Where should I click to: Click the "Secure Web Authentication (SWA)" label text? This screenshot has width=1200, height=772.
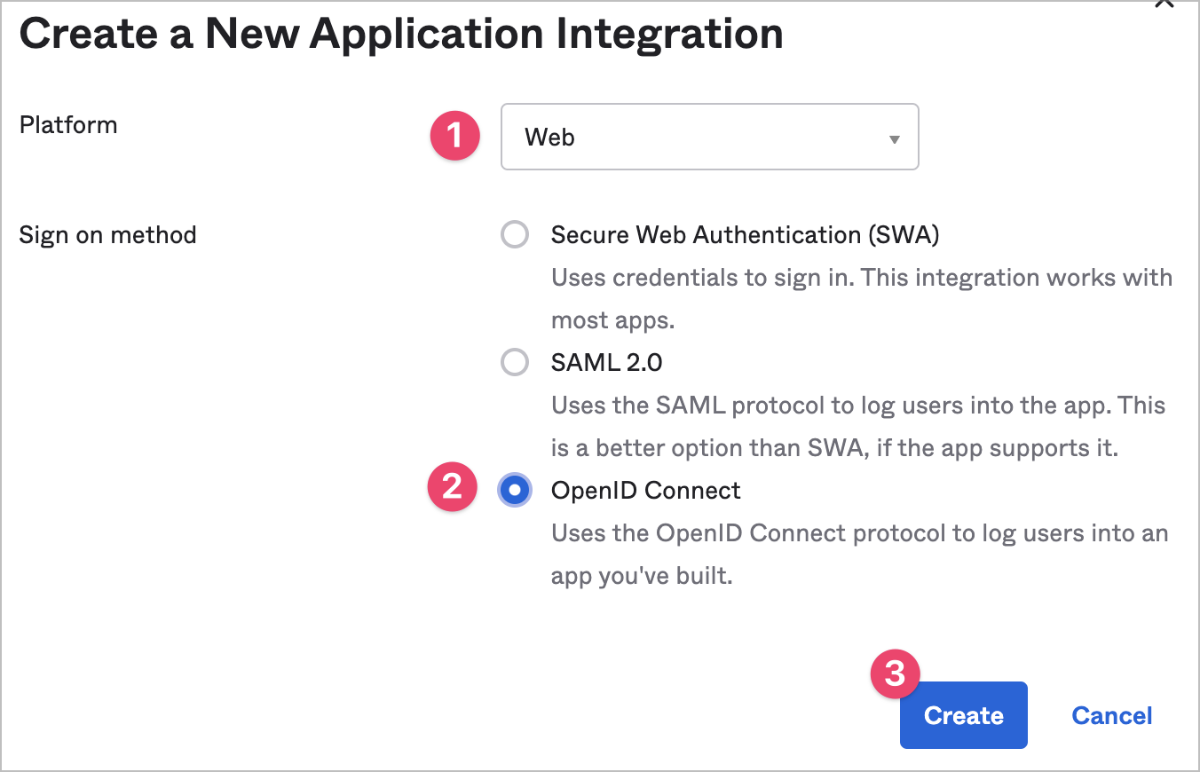pyautogui.click(x=745, y=235)
